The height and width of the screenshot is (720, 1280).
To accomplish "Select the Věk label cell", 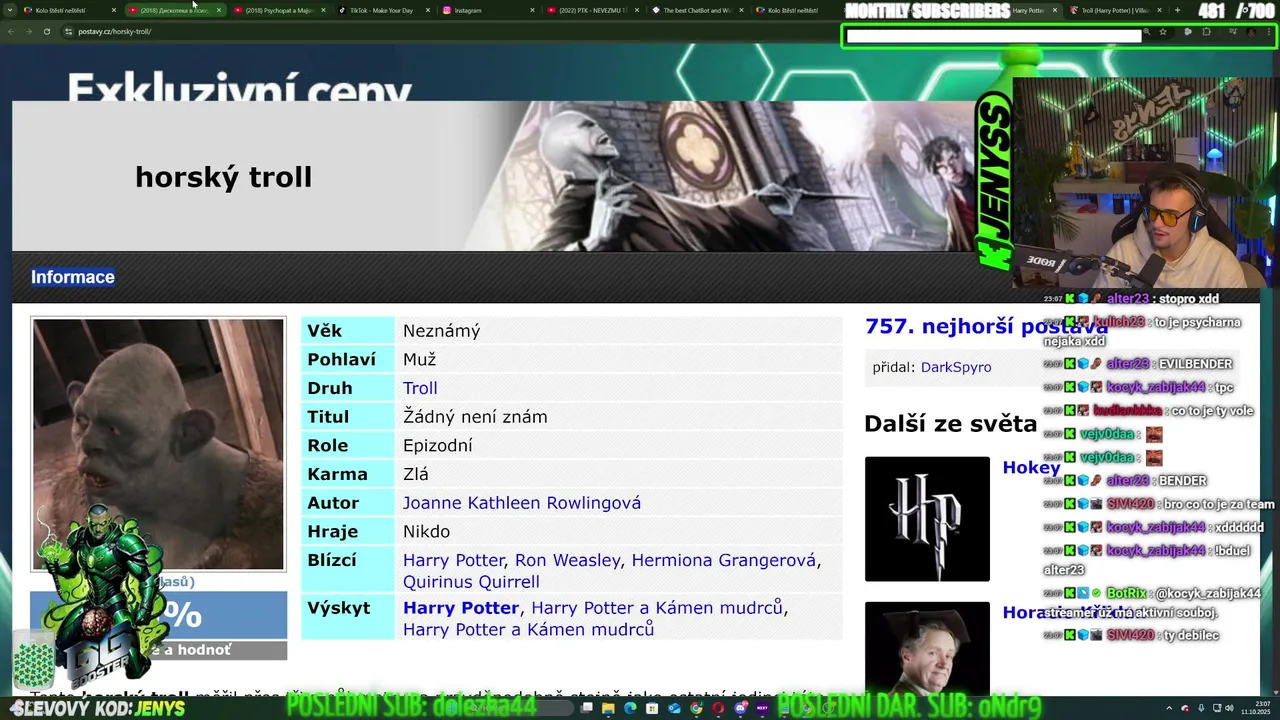I will click(x=348, y=331).
